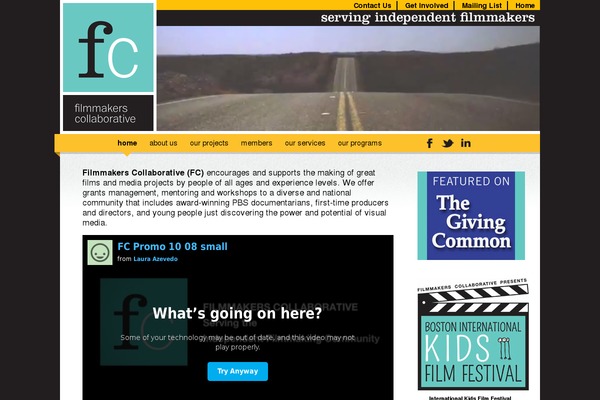The height and width of the screenshot is (400, 600).
Task: Open Laura Azevedo's profile link
Action: coord(155,259)
